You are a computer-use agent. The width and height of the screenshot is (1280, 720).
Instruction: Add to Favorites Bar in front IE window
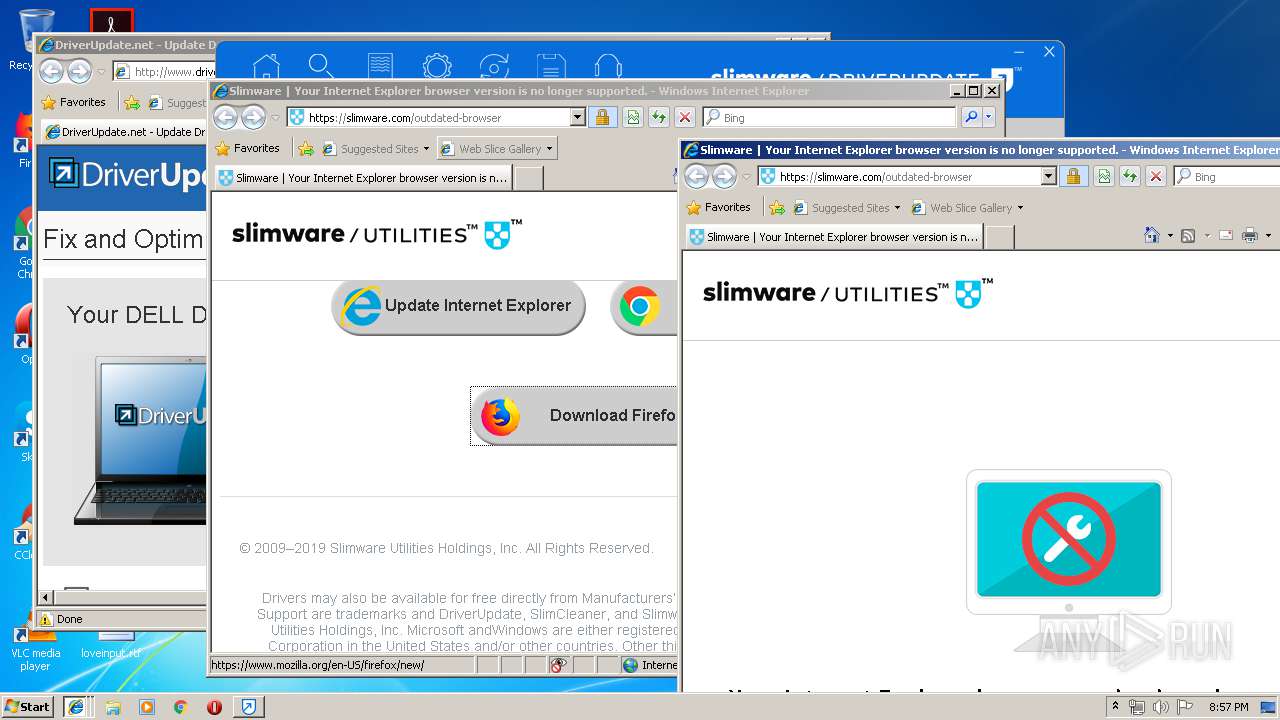(777, 207)
